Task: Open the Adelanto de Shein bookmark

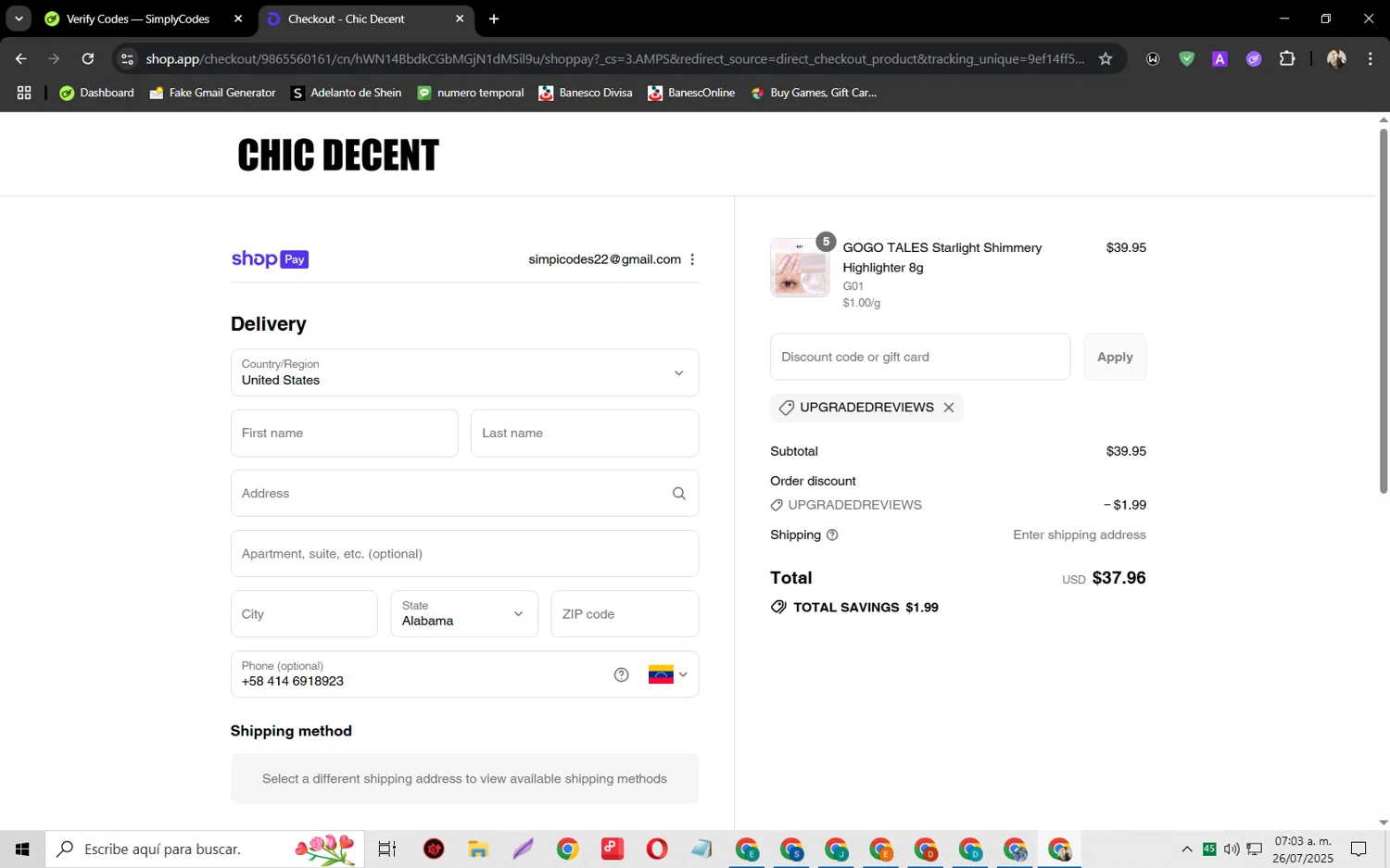Action: [x=346, y=93]
